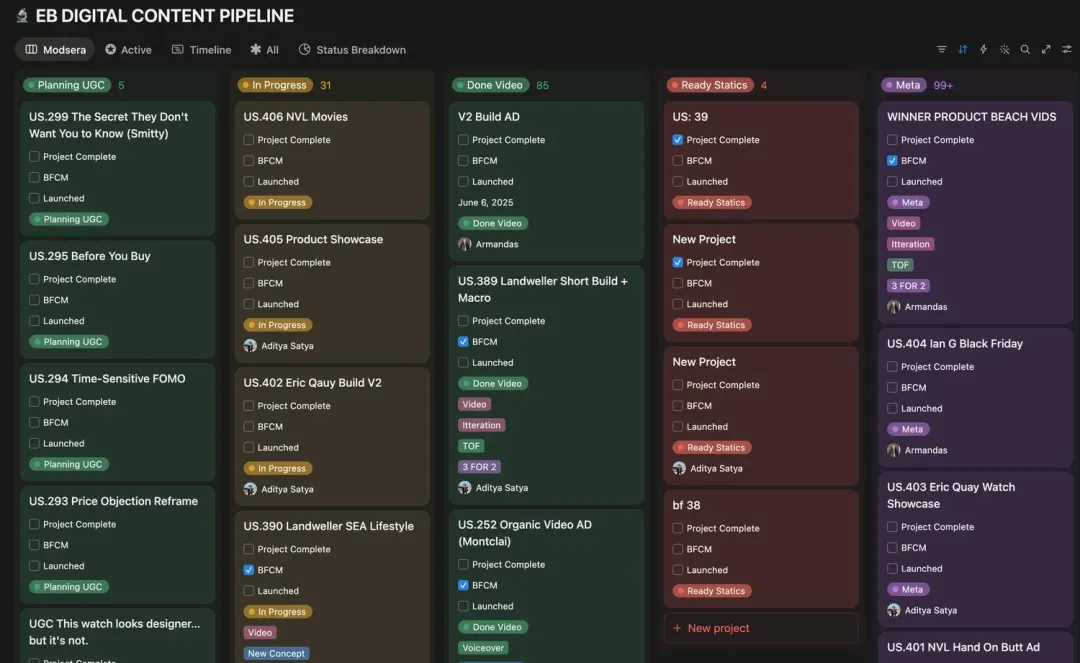Click the EB DIGITAL CONTENT PIPELINE title
The height and width of the screenshot is (663, 1080).
pos(165,15)
